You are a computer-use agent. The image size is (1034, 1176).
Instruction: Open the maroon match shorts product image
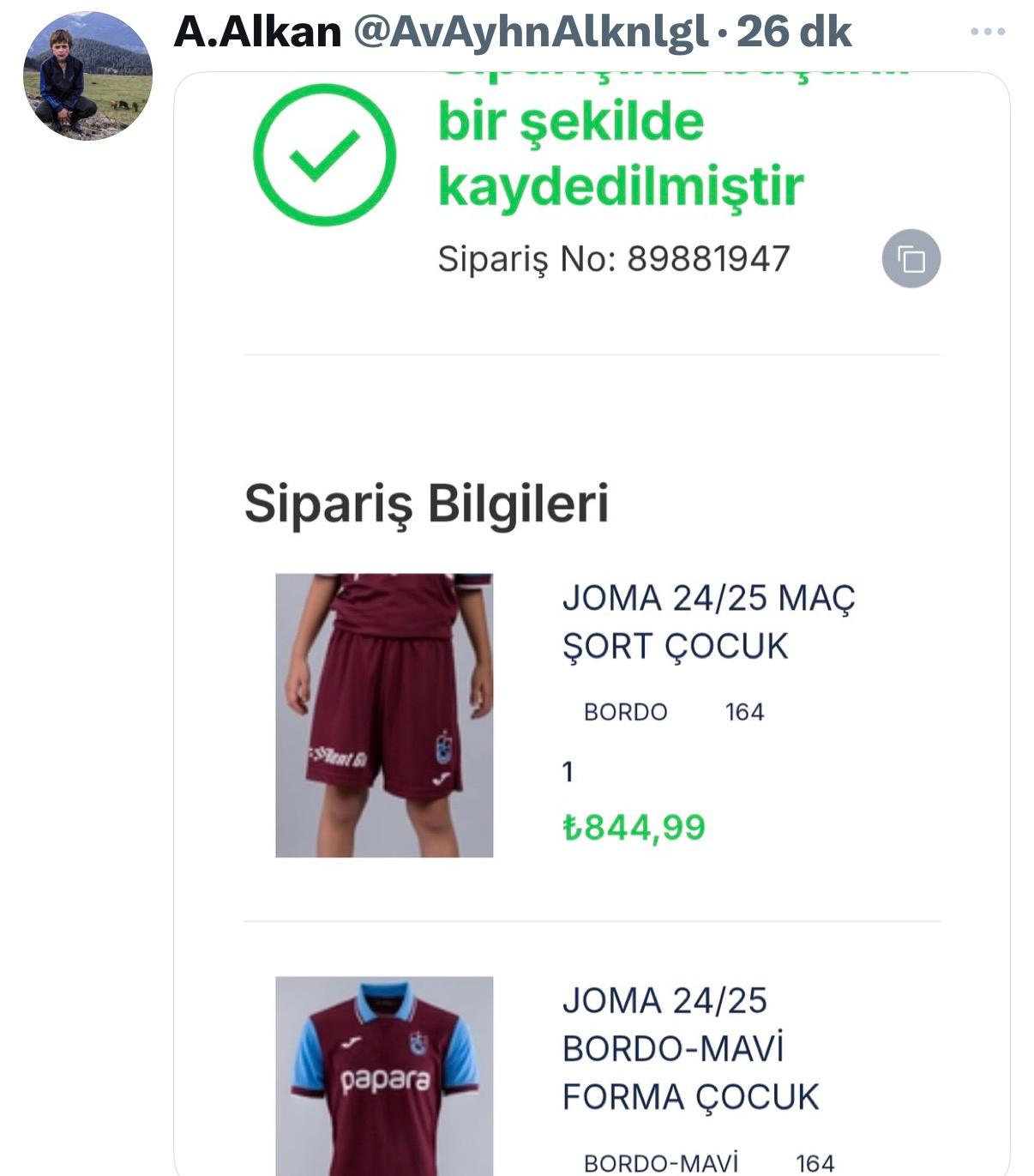click(384, 715)
